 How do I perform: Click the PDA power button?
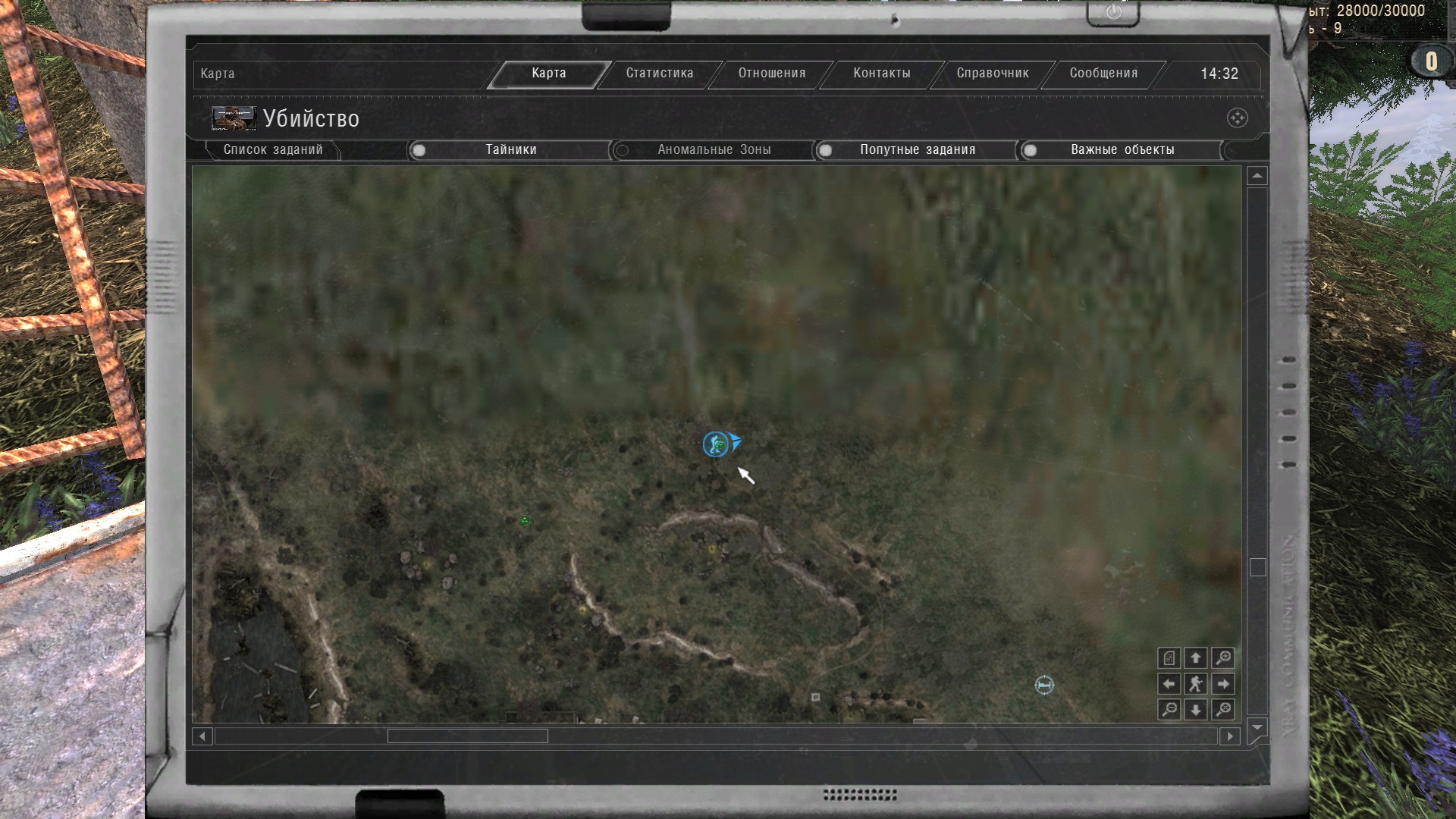point(1113,12)
